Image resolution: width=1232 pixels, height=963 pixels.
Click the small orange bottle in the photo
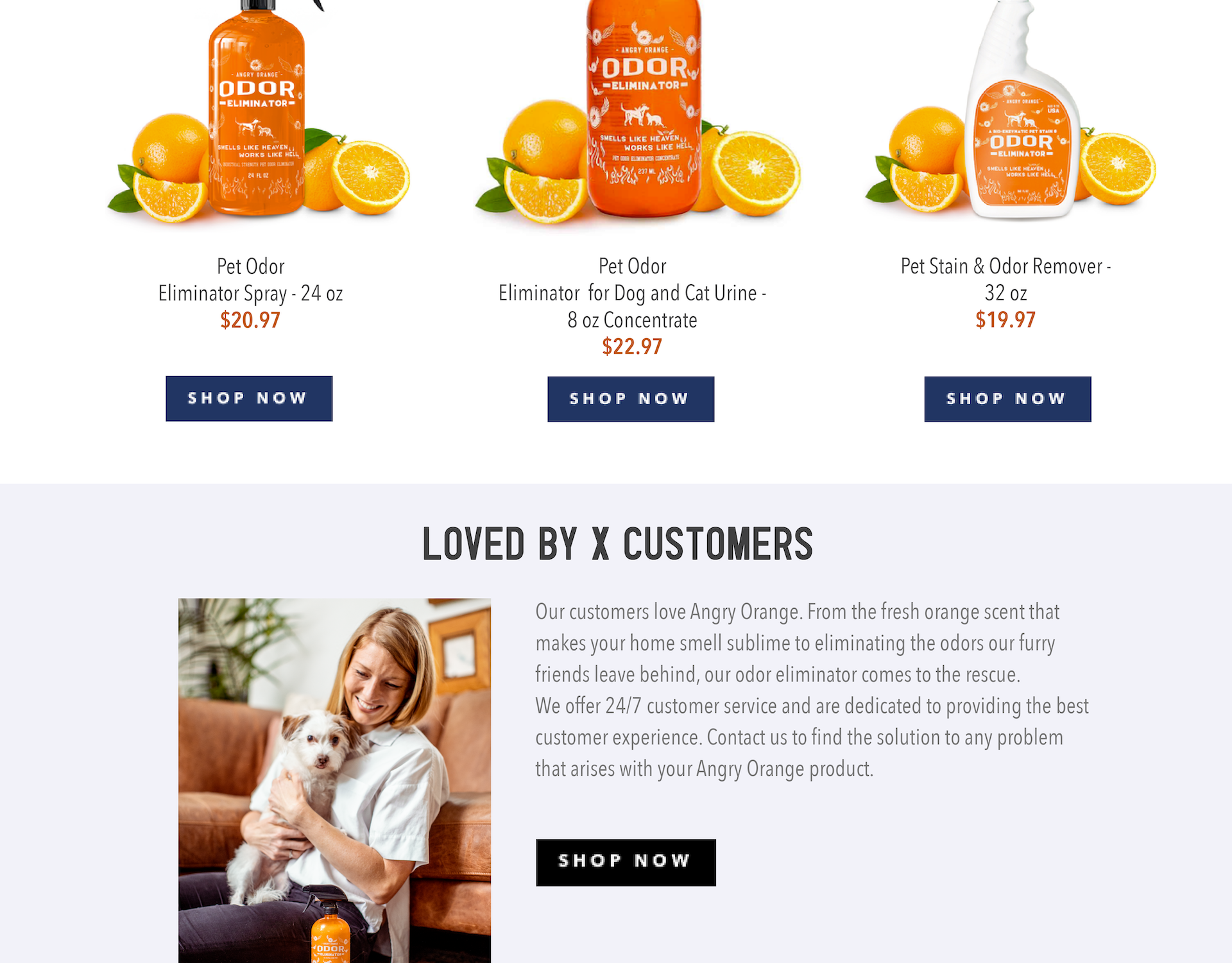pyautogui.click(x=330, y=930)
